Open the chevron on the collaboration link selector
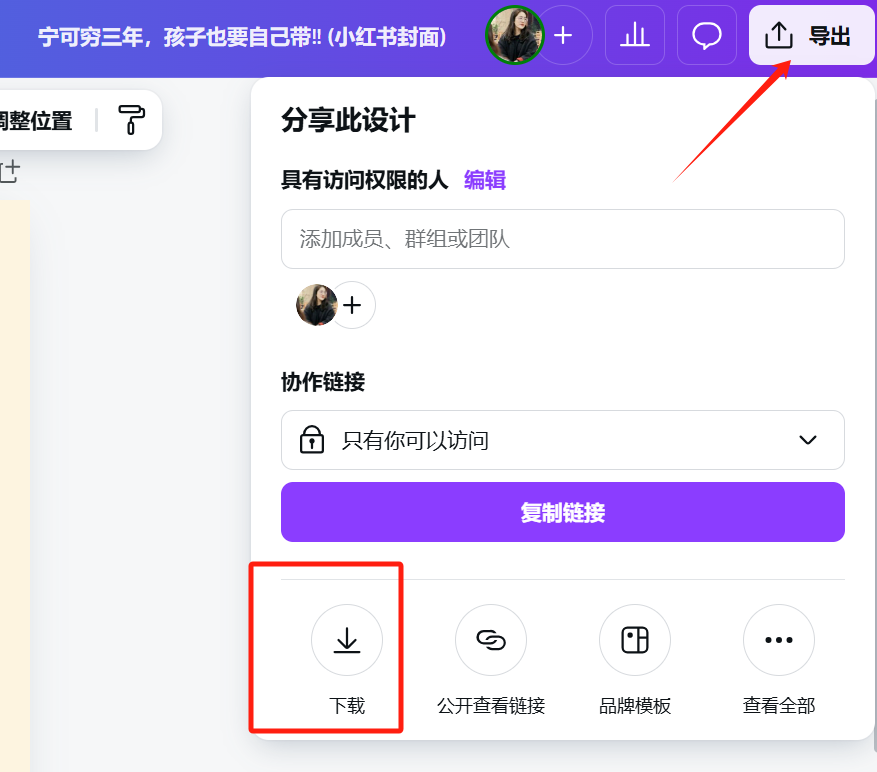877x772 pixels. tap(810, 439)
